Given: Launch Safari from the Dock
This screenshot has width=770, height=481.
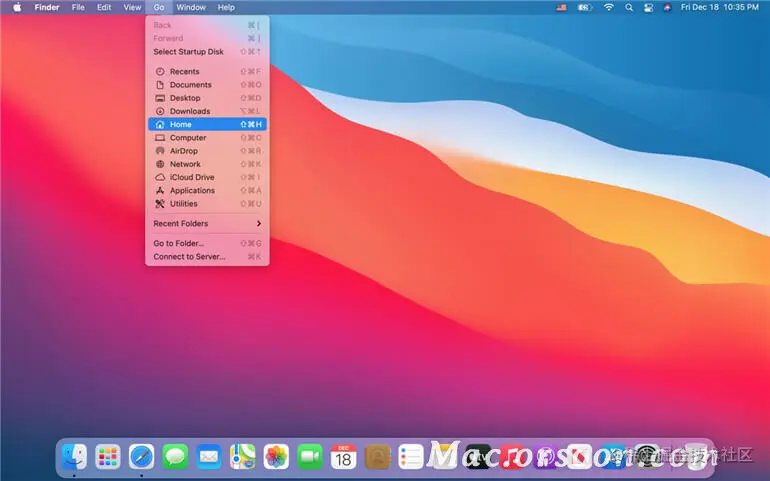Looking at the screenshot, I should (x=141, y=457).
